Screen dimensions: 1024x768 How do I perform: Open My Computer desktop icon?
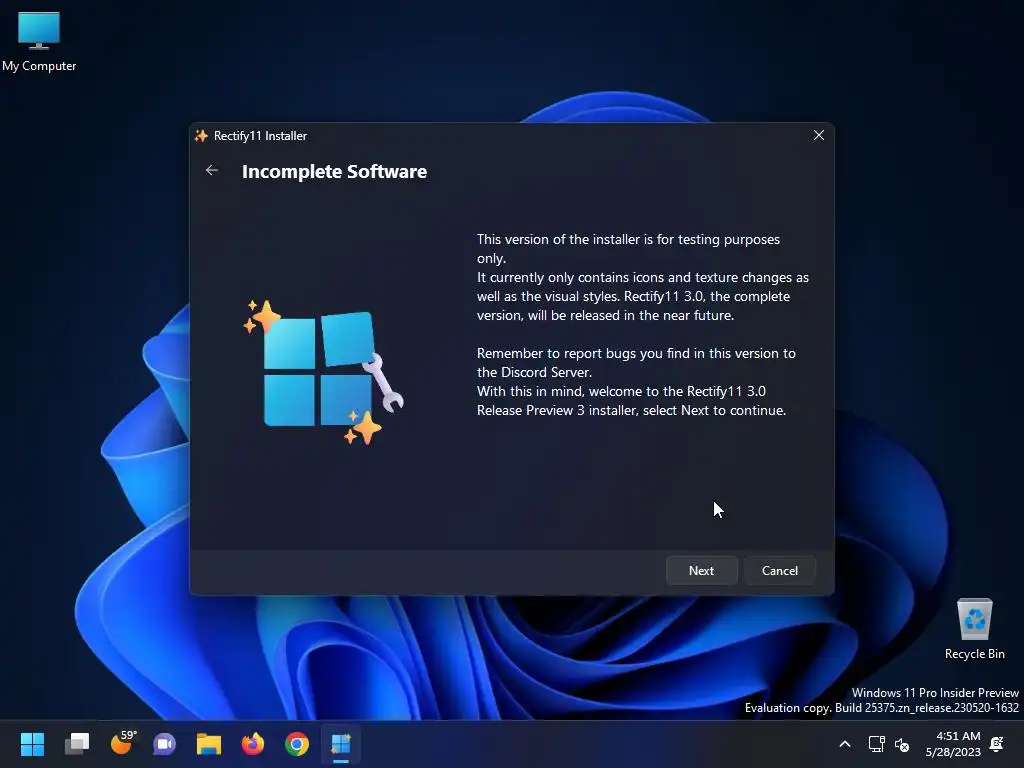[x=39, y=42]
